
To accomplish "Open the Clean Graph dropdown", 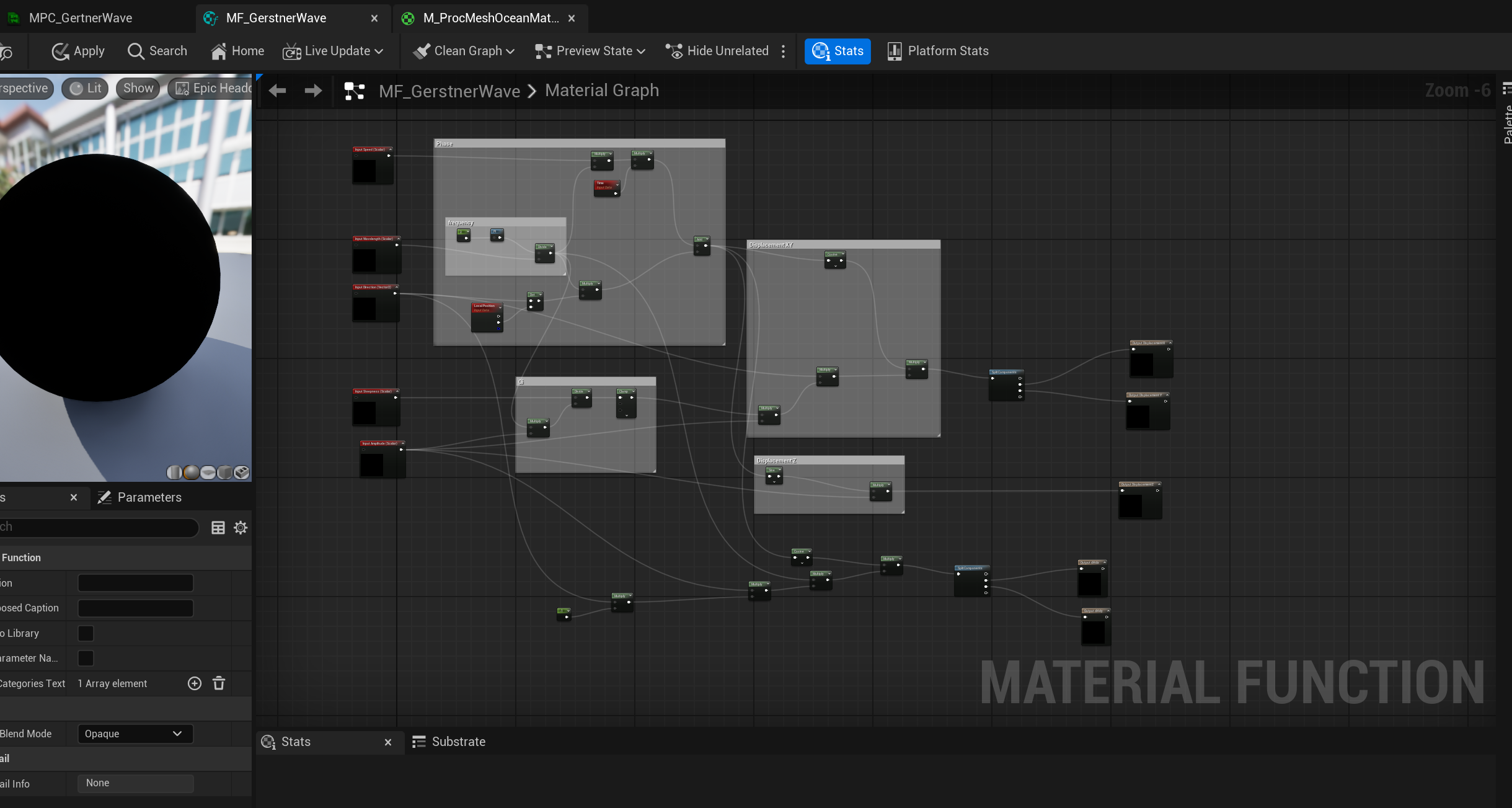I will (x=464, y=51).
